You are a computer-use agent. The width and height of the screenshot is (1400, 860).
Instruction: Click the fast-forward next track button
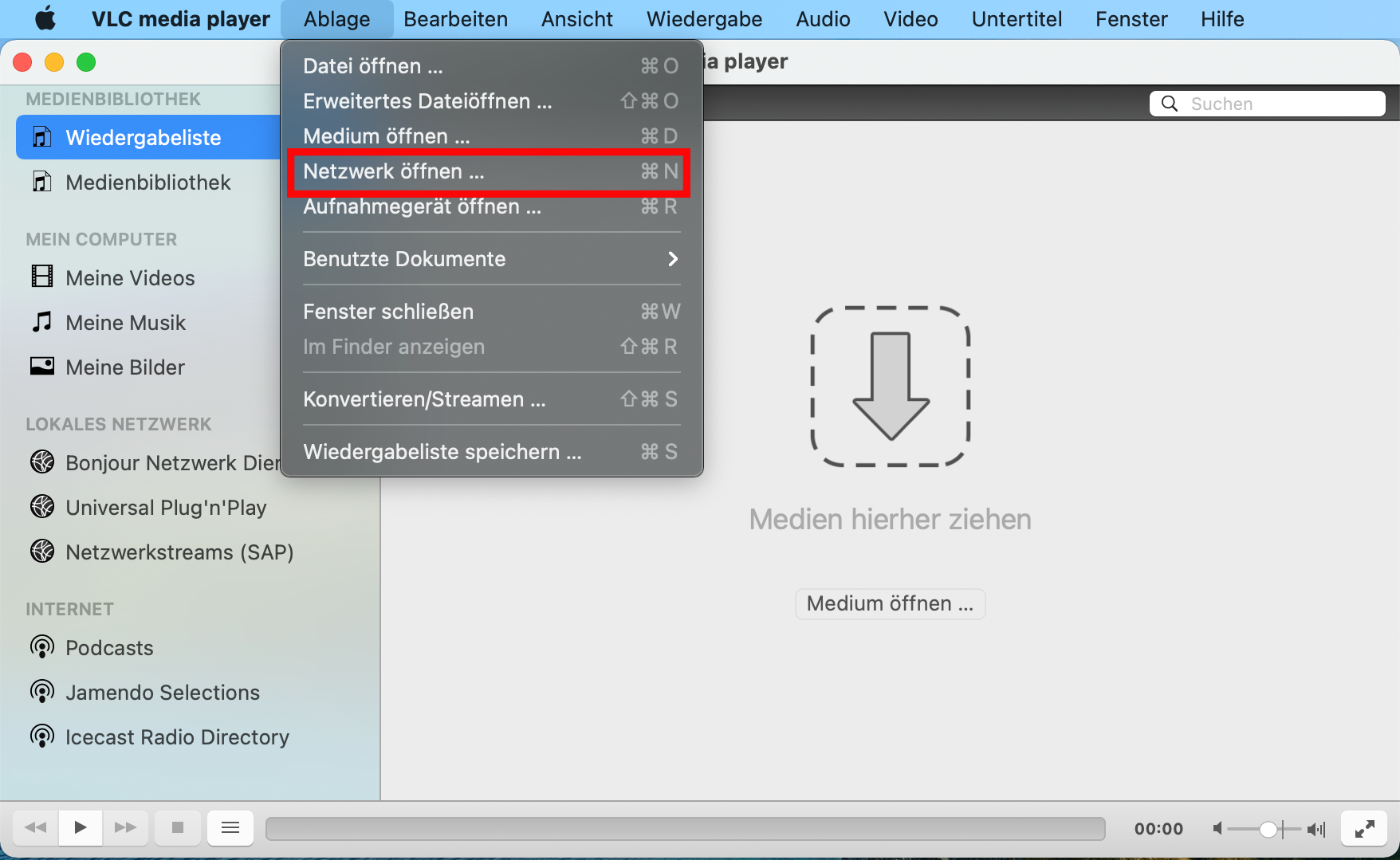125,827
